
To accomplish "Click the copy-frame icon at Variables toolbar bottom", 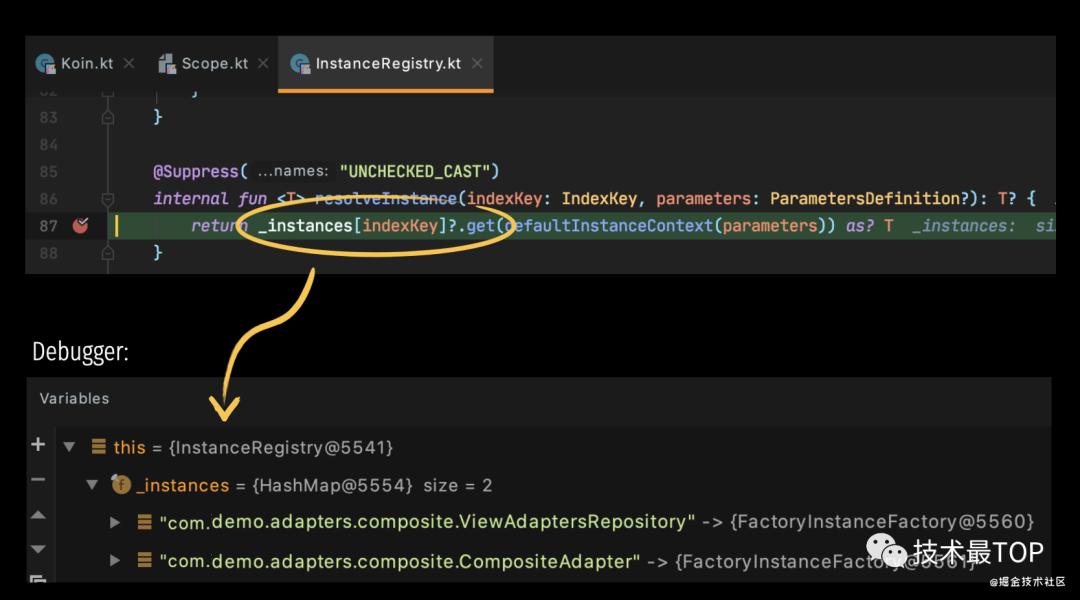I will 37,581.
